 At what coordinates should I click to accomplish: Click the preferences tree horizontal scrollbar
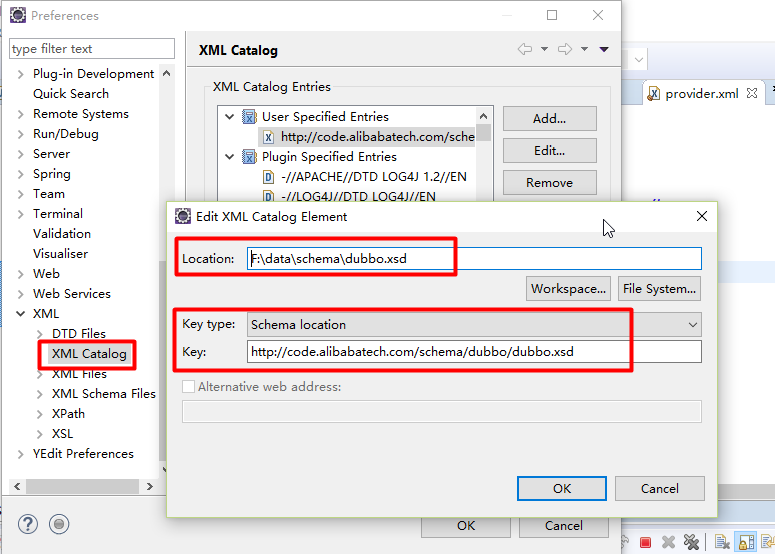click(83, 487)
